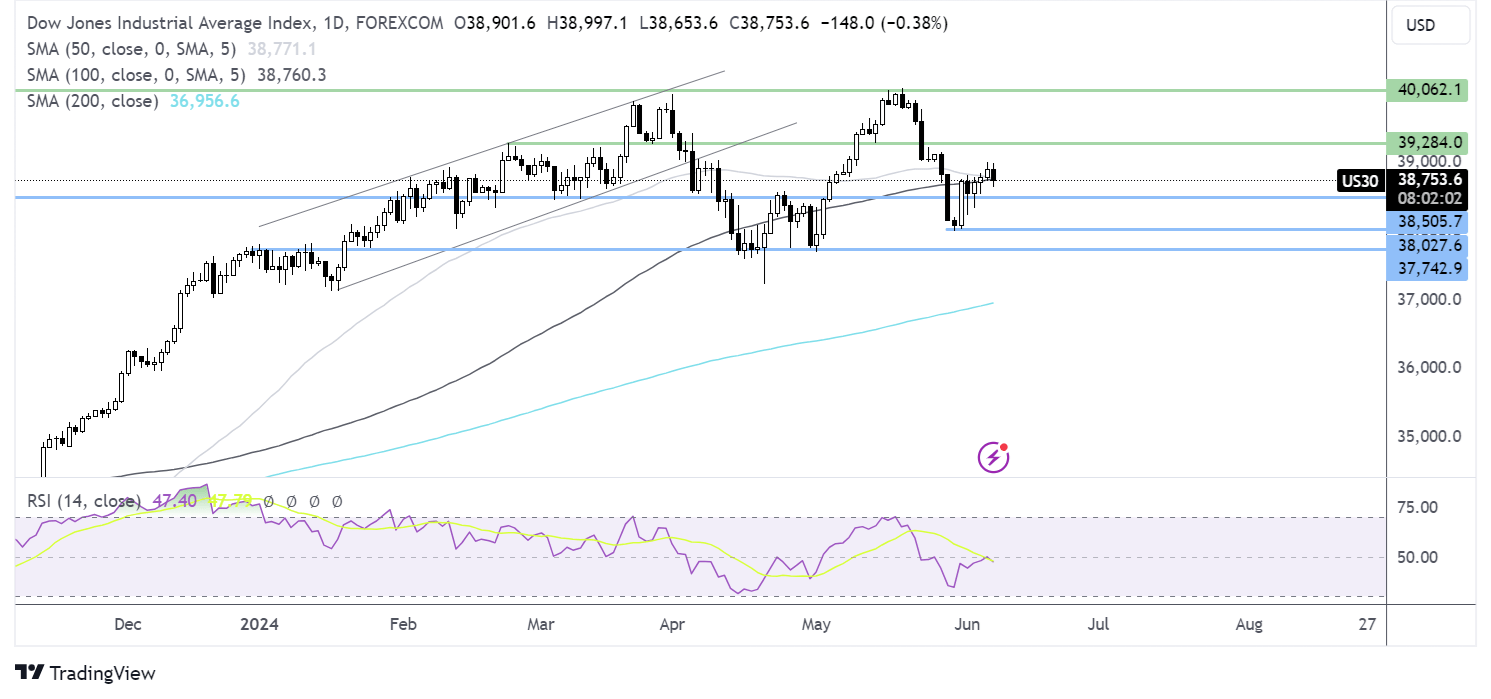
Task: Click the Jul label on time axis
Action: tap(1098, 624)
